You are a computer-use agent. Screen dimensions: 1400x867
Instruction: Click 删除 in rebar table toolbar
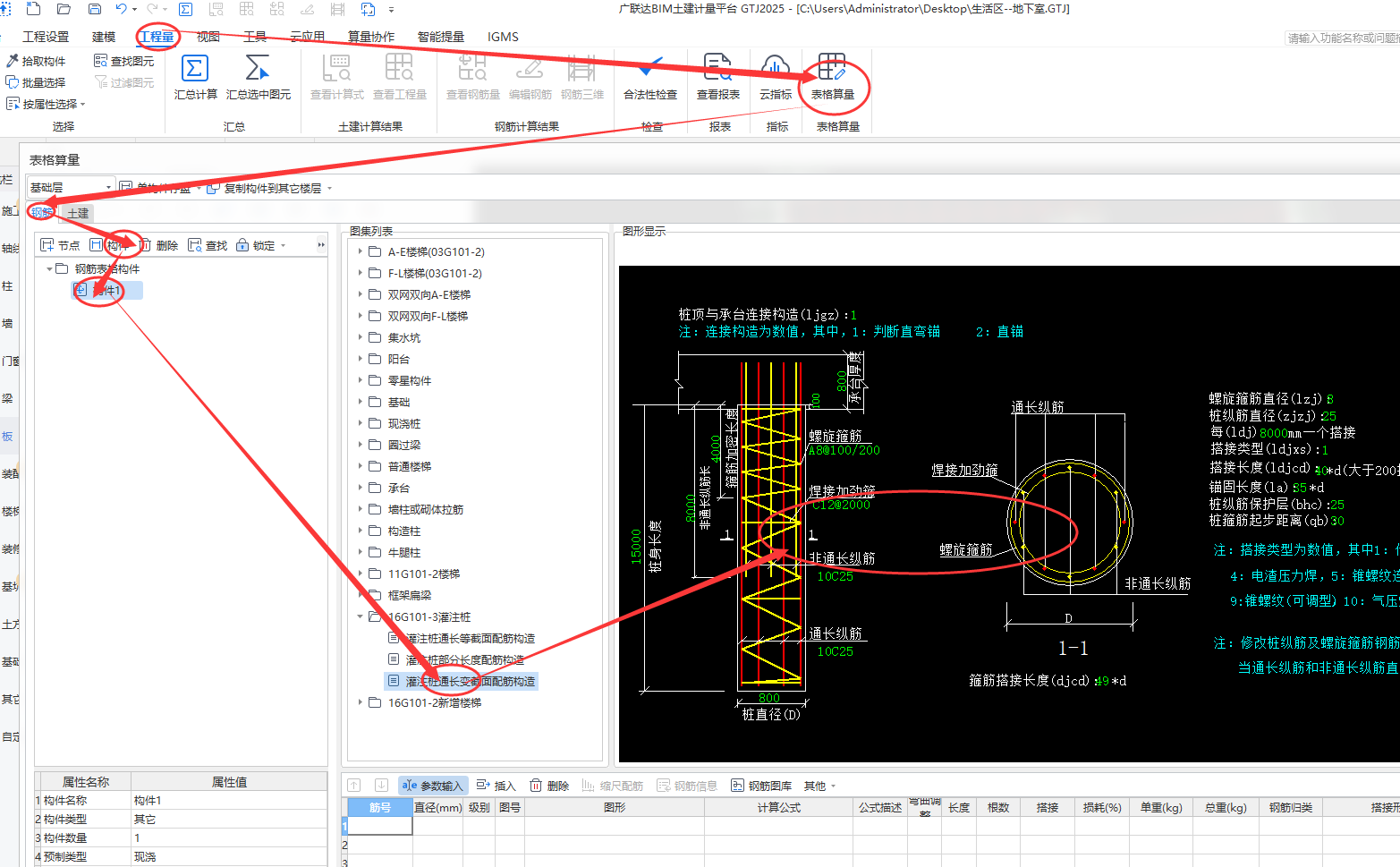click(549, 786)
